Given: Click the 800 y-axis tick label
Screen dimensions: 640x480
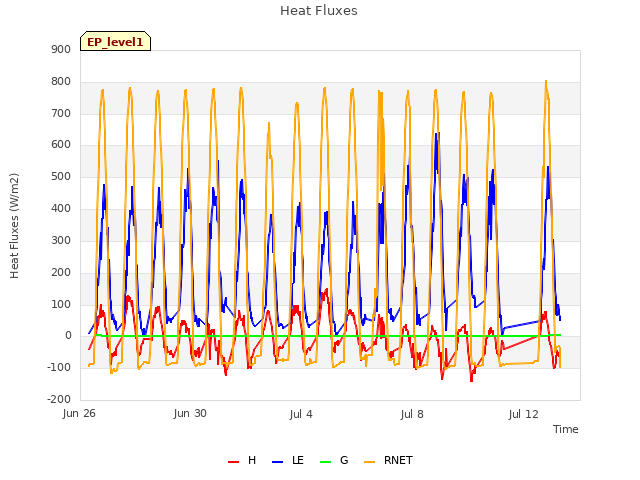Looking at the screenshot, I should click(x=61, y=82).
